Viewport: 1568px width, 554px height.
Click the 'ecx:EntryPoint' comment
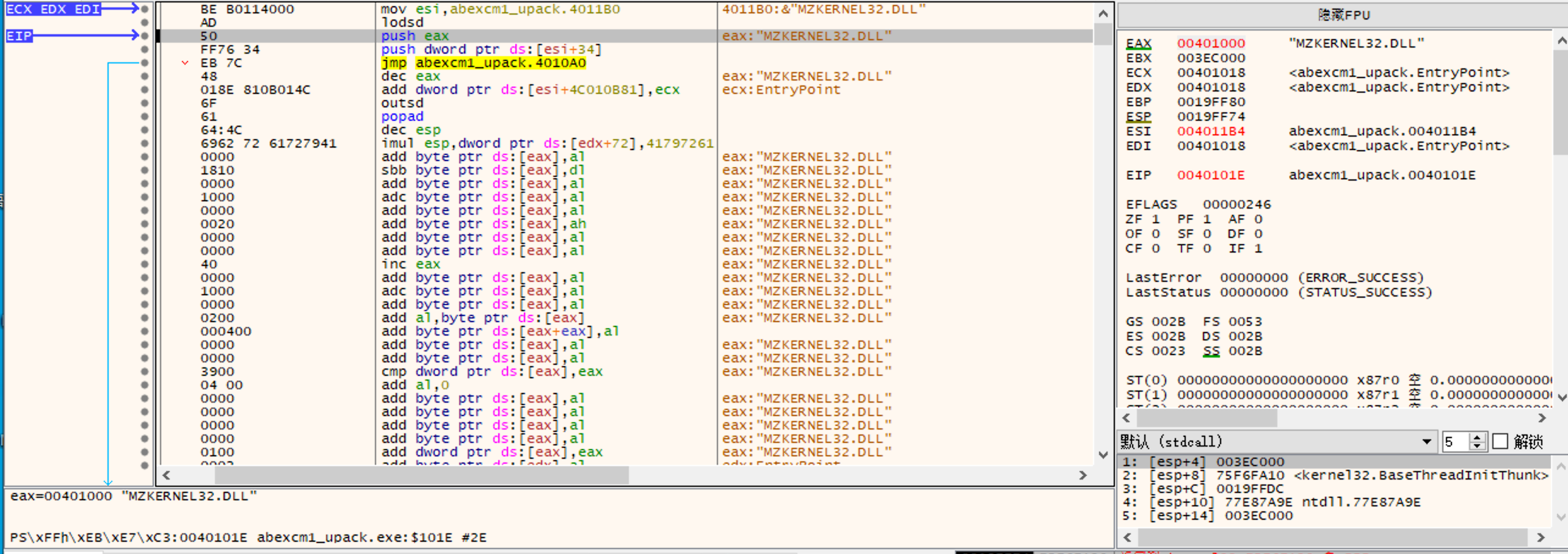click(781, 90)
